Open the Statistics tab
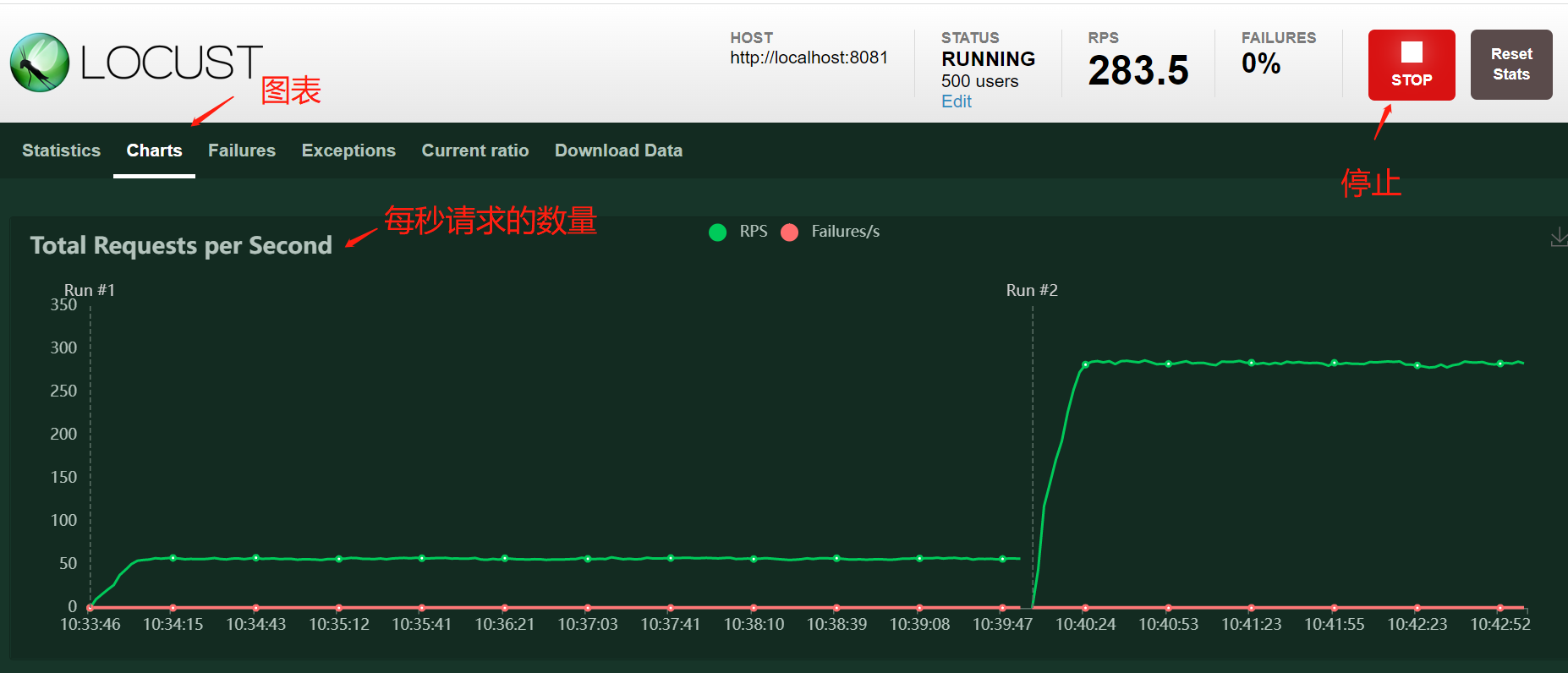Viewport: 1568px width, 673px height. (x=61, y=150)
